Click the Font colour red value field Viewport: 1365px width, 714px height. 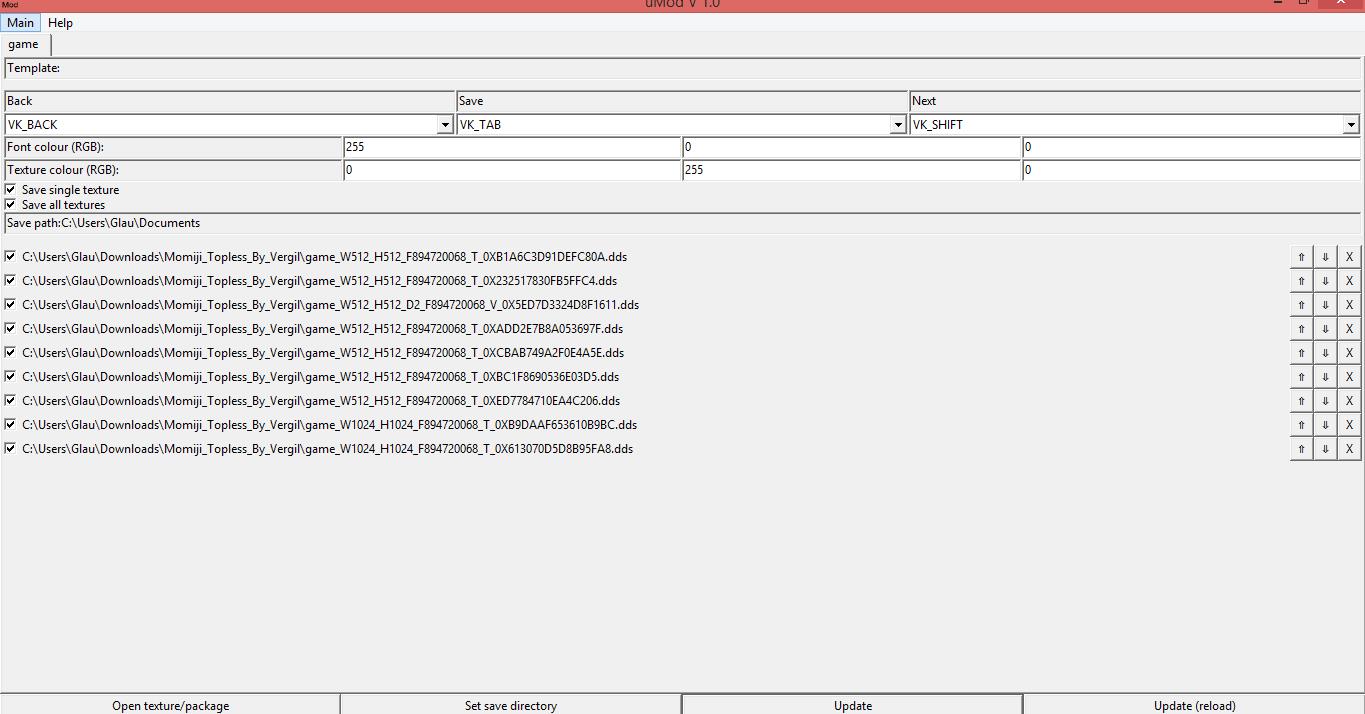point(511,147)
